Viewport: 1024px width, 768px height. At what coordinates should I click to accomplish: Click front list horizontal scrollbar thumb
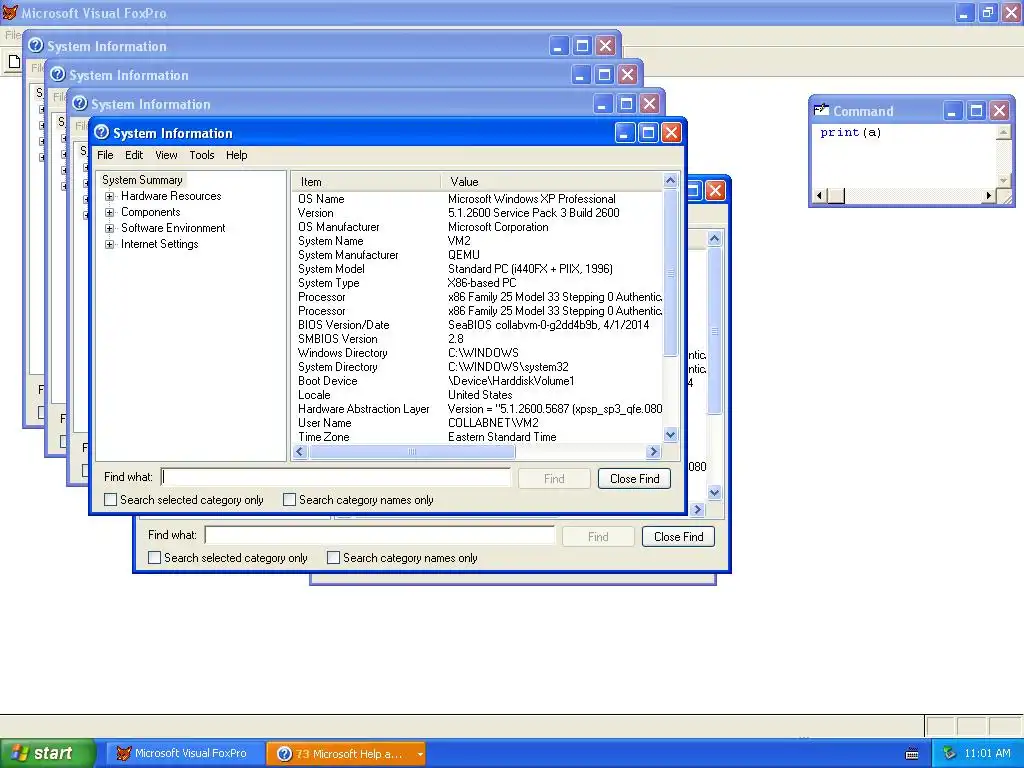click(x=411, y=451)
